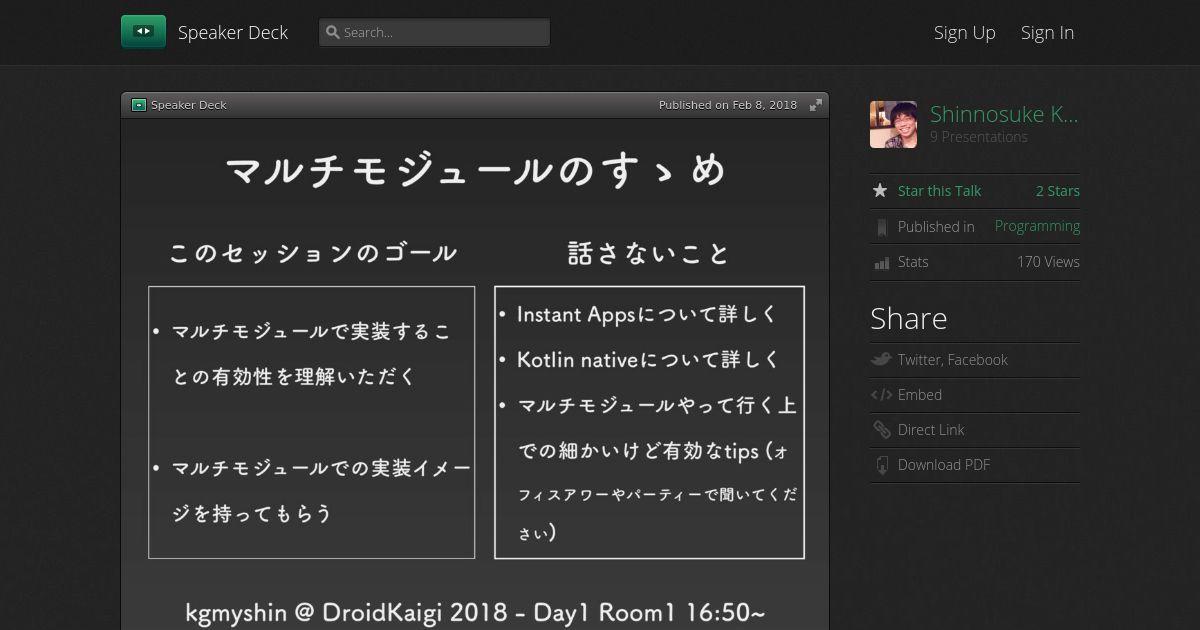The width and height of the screenshot is (1200, 630).
Task: Share via Twitter, Facebook link
Action: coord(952,360)
